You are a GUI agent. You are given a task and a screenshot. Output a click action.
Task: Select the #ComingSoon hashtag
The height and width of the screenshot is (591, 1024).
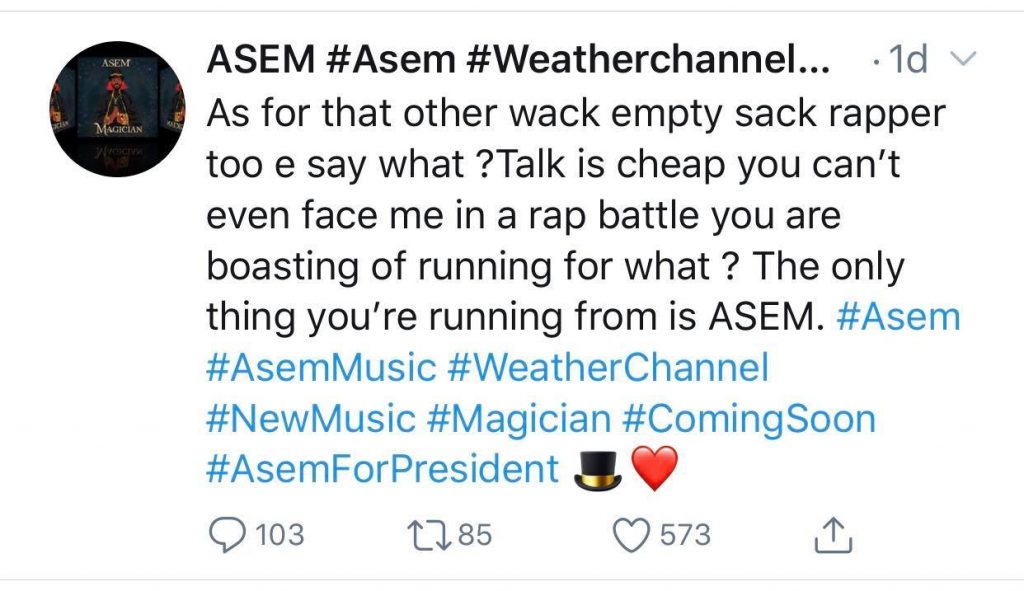[748, 418]
